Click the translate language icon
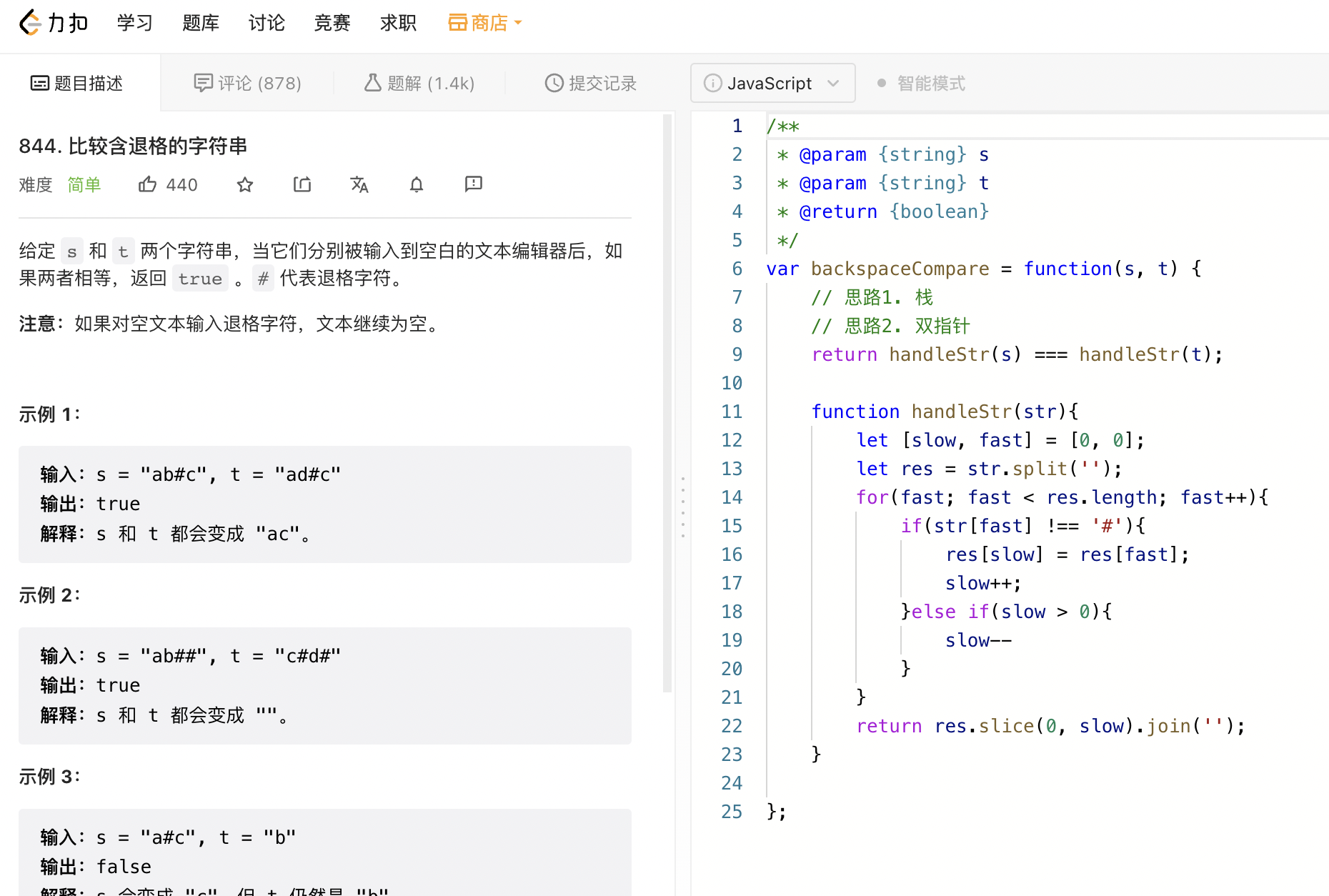The image size is (1329, 896). [x=359, y=184]
